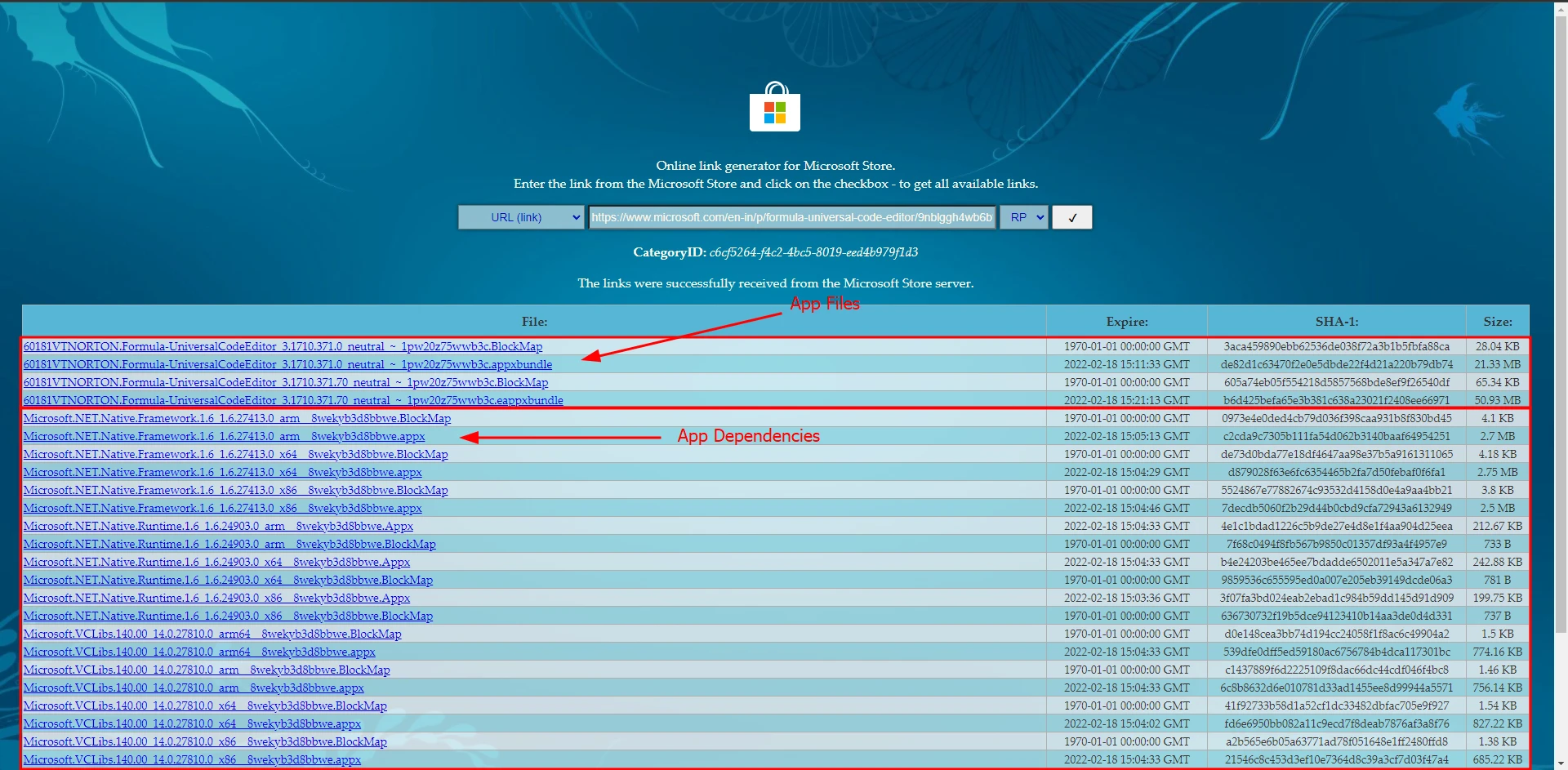Download NET.Native.Runtime arm Appx file
Viewport: 1568px width, 770px height.
click(218, 526)
